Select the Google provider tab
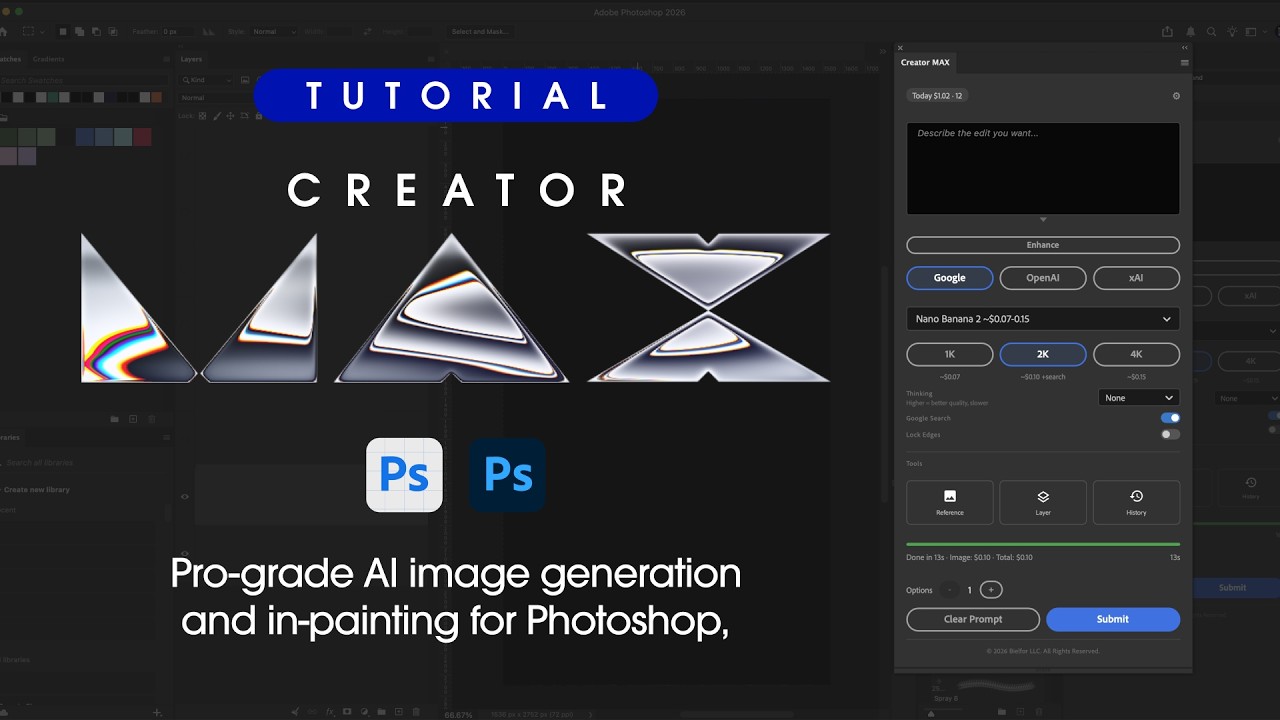 point(950,278)
